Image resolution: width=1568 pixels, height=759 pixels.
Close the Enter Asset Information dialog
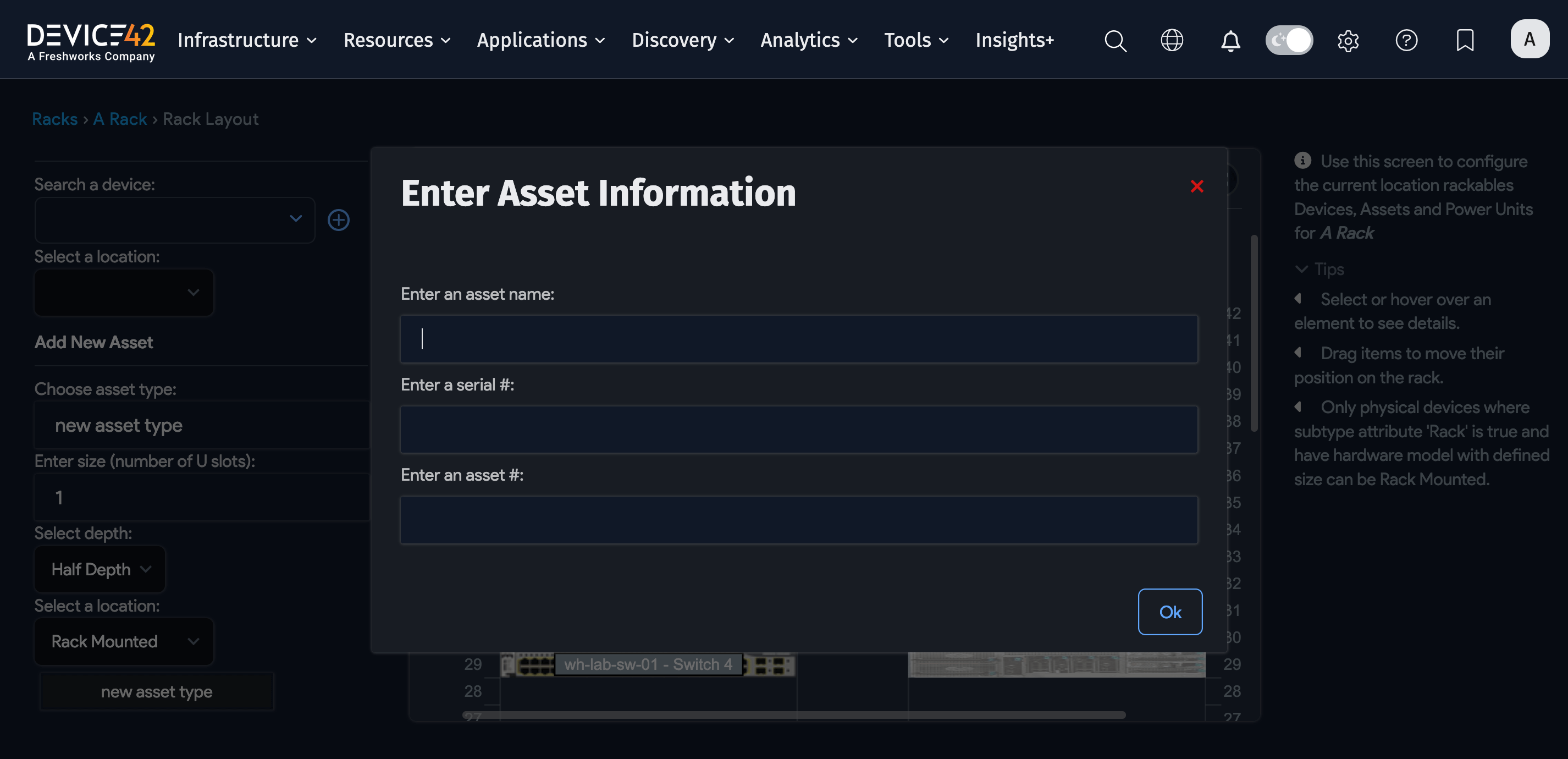click(1197, 186)
